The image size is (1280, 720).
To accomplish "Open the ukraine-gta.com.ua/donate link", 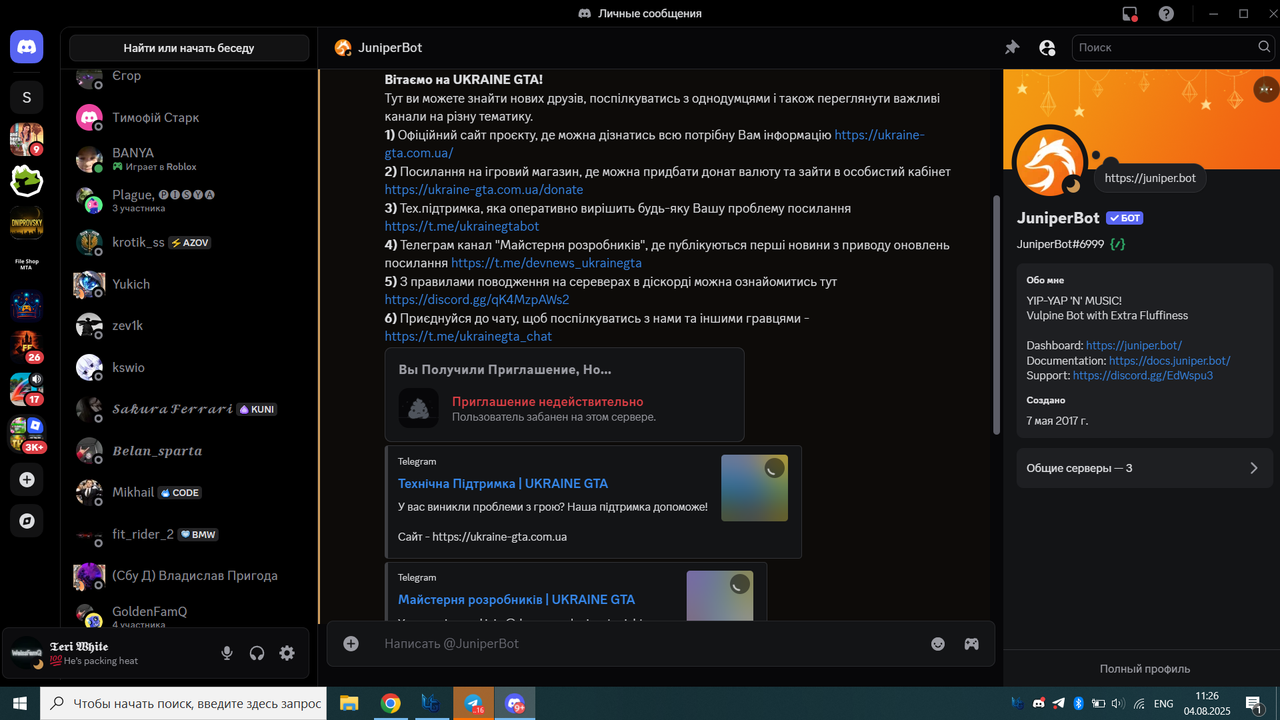I will tap(484, 190).
